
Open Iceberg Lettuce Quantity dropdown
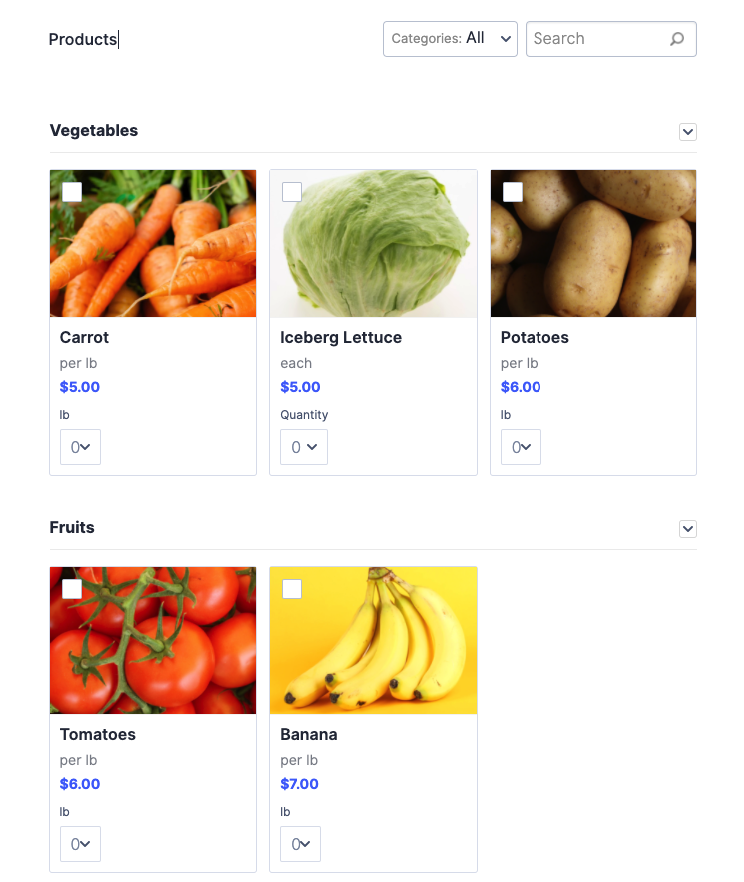(304, 447)
